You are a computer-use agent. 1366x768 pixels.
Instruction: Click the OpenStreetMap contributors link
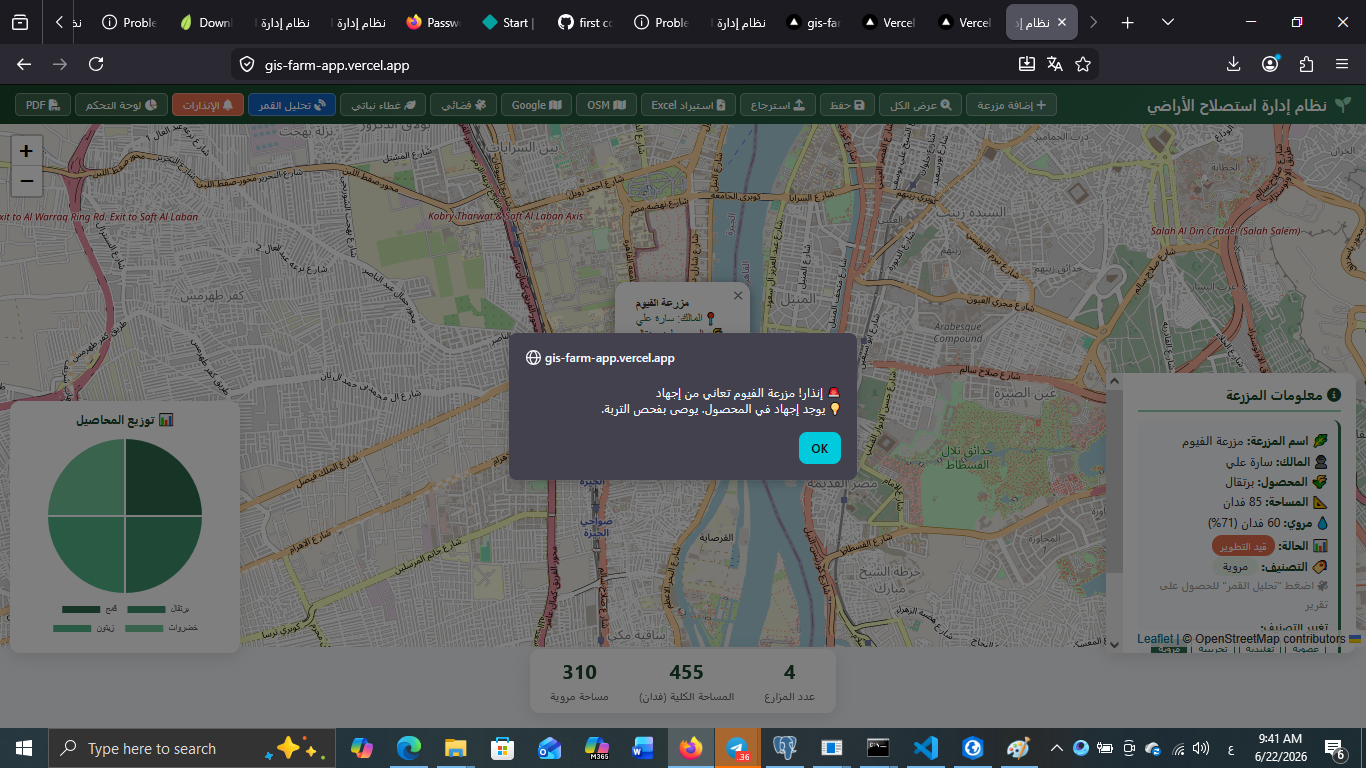1270,639
